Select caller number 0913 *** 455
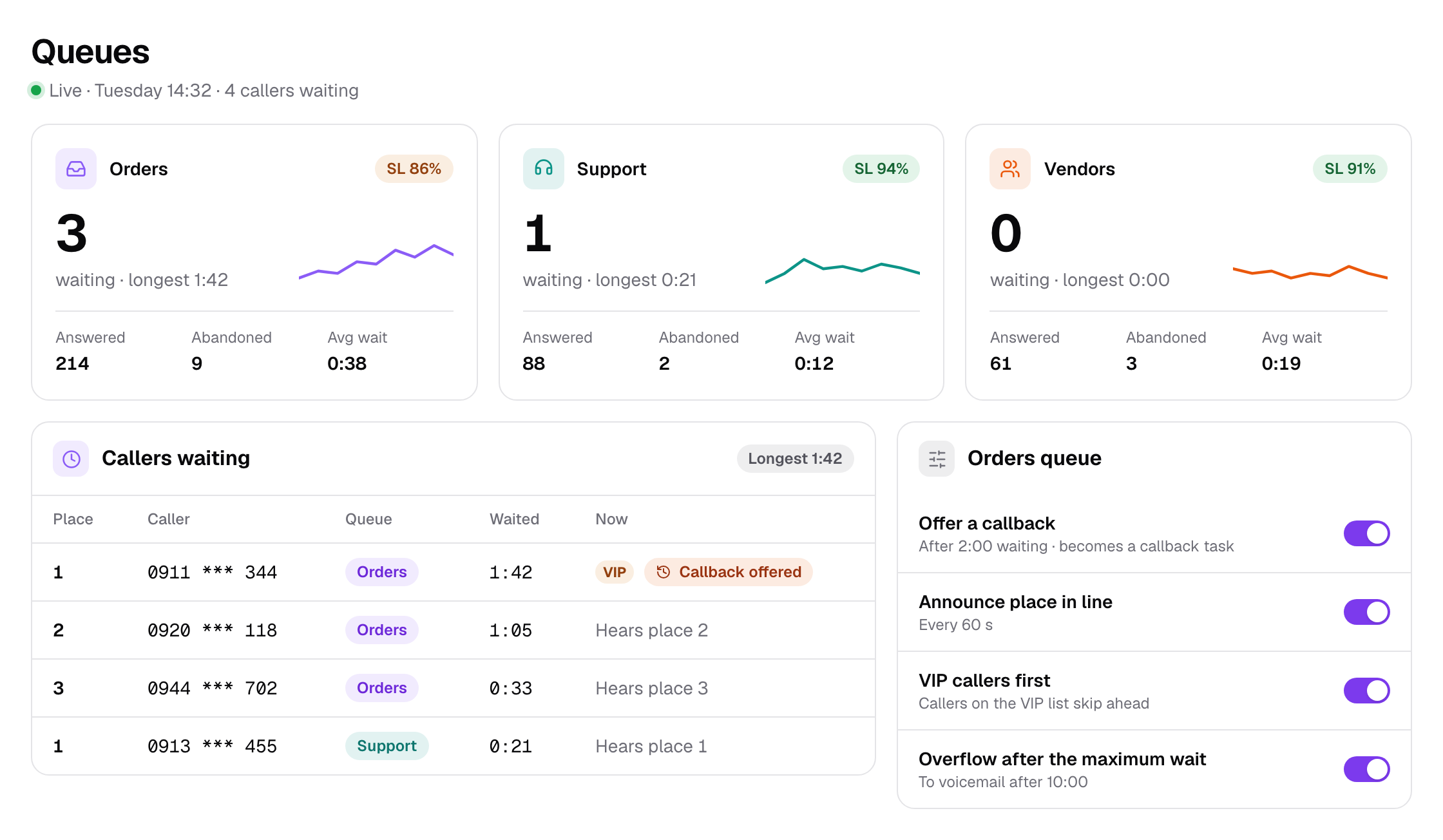The image size is (1443, 840). (x=212, y=746)
